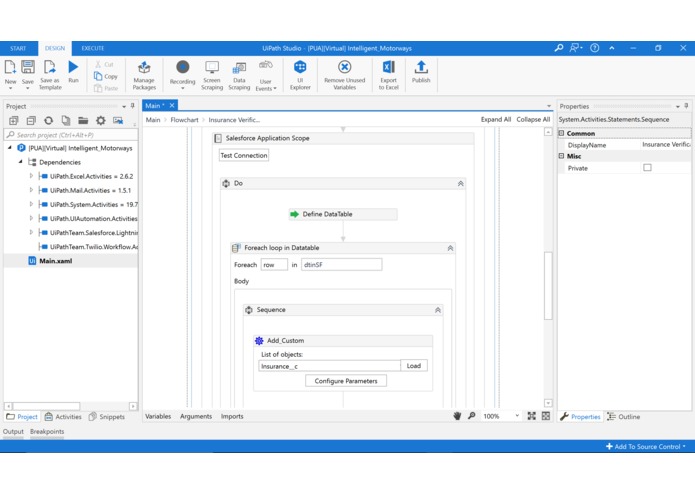Collapse the Misc properties section

pyautogui.click(x=562, y=156)
